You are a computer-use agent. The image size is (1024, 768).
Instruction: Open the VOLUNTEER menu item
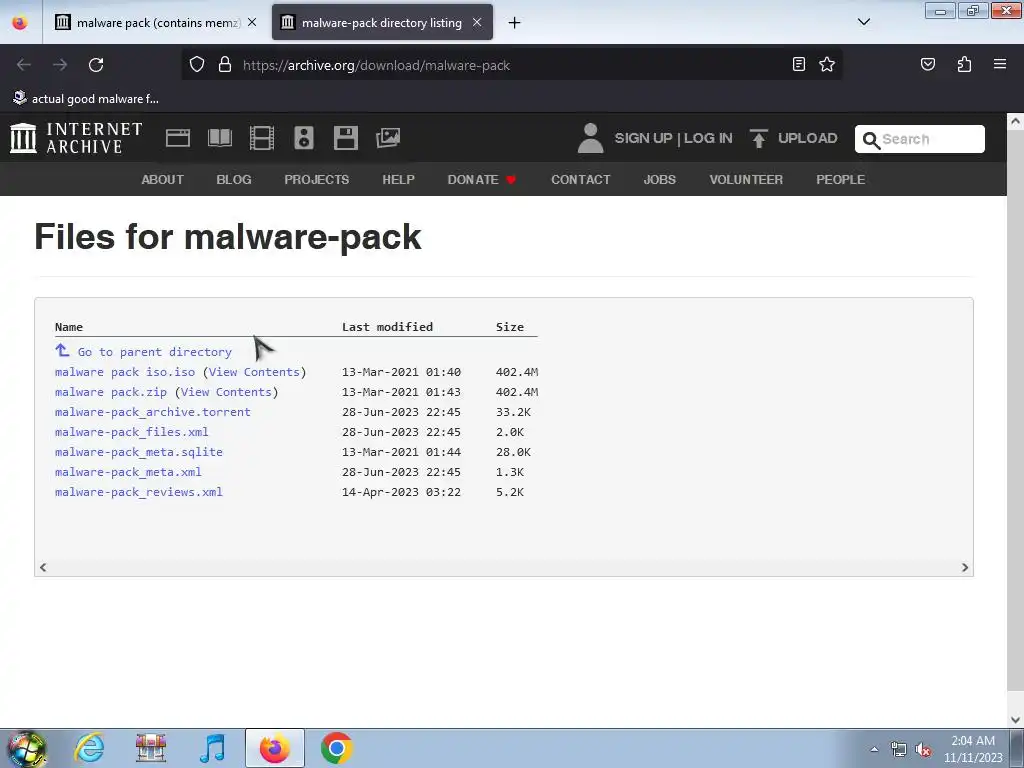746,180
